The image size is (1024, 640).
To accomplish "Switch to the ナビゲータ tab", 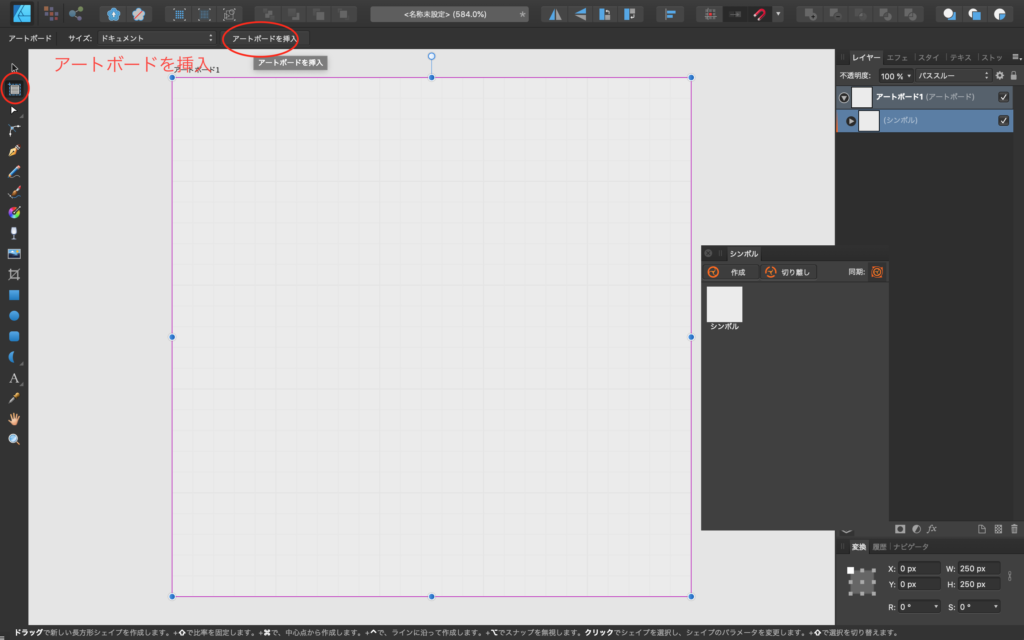I will [x=910, y=547].
